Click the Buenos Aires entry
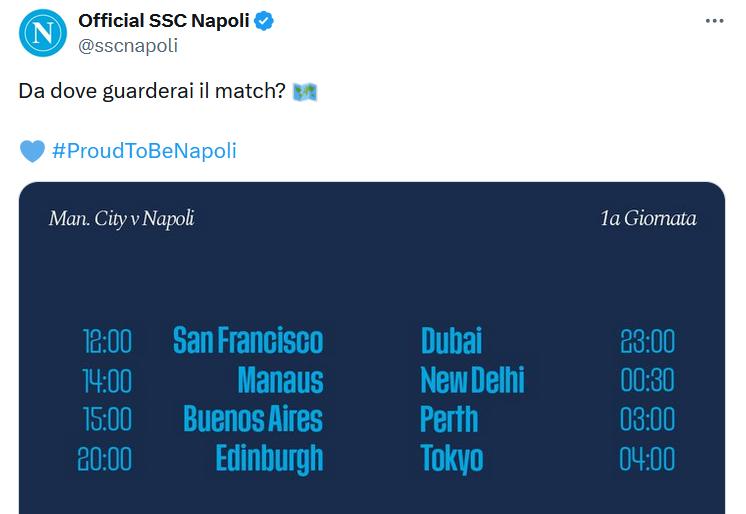The image size is (746, 514). (x=253, y=419)
